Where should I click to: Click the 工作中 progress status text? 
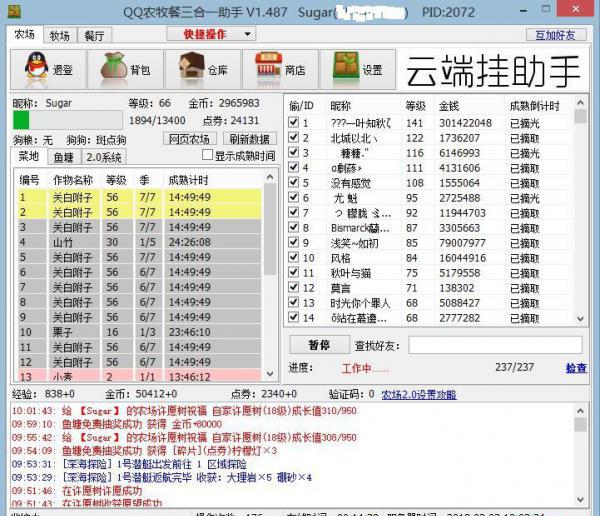tap(364, 368)
